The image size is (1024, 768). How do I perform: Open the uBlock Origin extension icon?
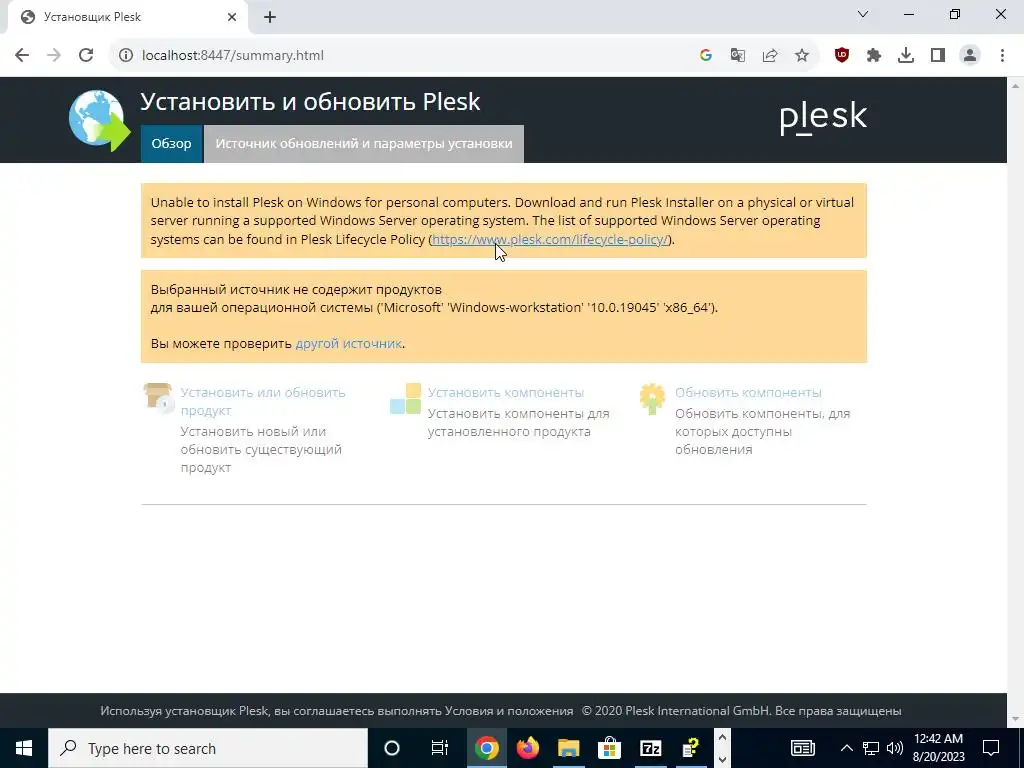tap(842, 56)
